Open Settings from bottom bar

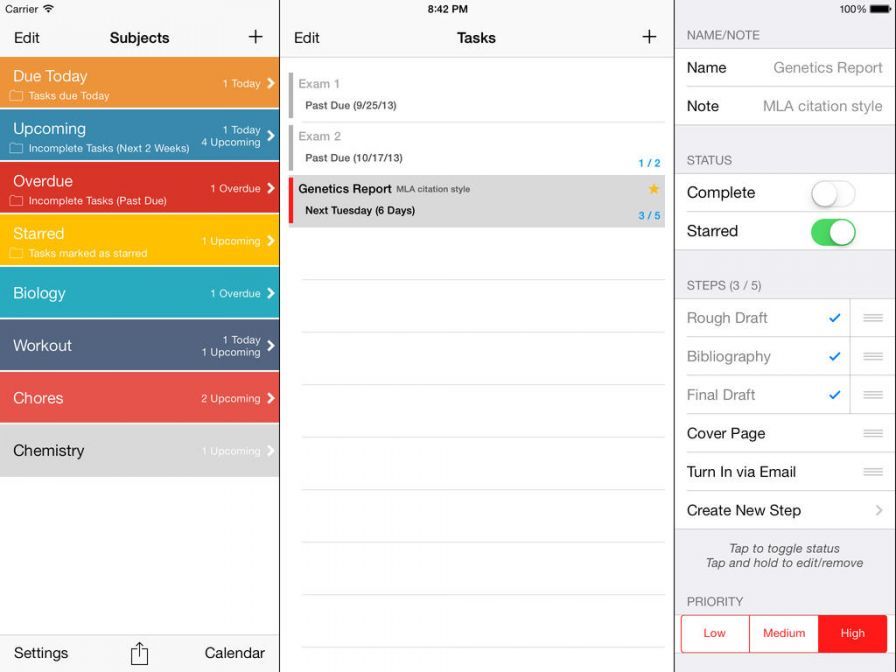click(x=41, y=653)
